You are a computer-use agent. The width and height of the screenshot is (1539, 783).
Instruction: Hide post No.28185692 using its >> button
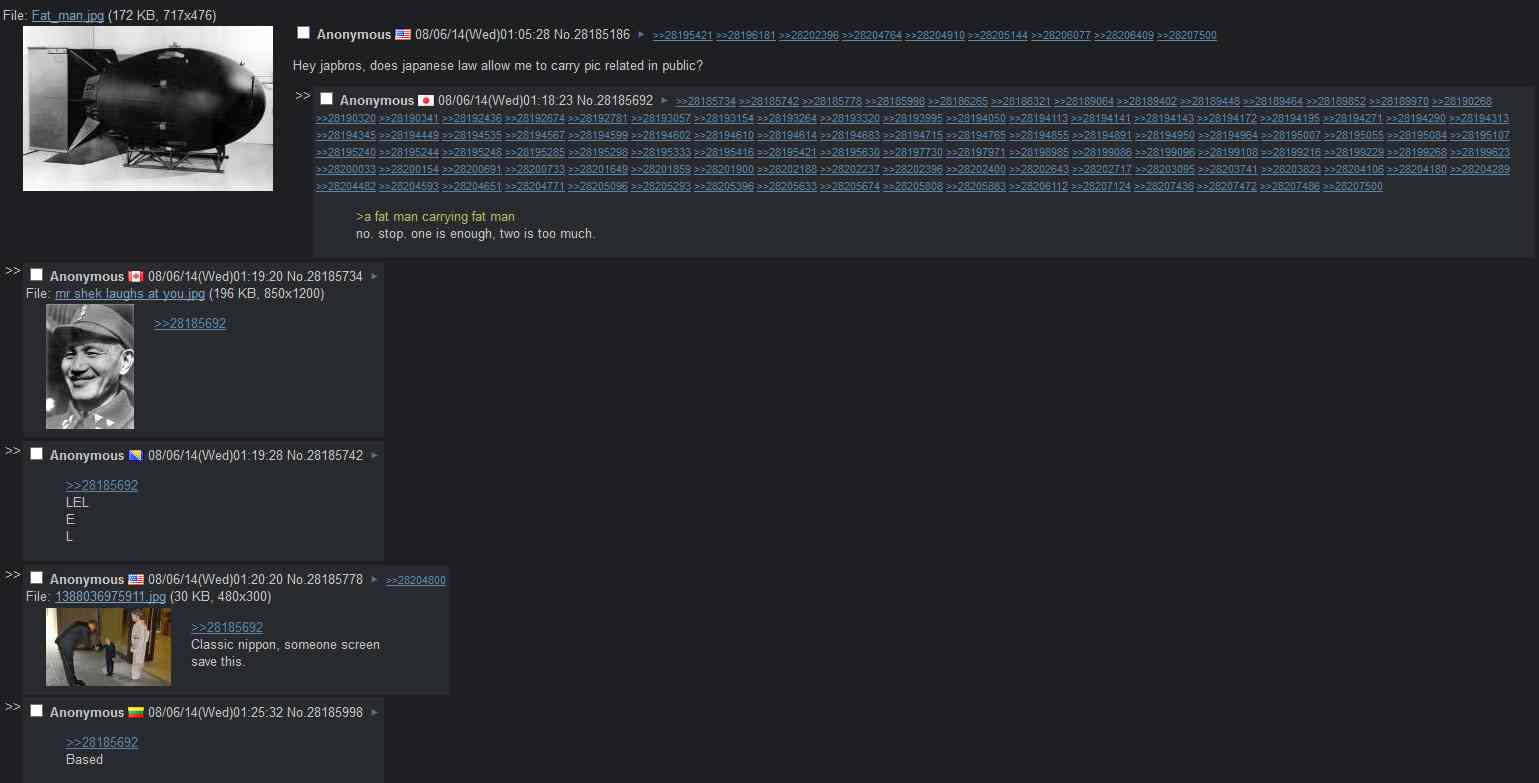pos(303,96)
